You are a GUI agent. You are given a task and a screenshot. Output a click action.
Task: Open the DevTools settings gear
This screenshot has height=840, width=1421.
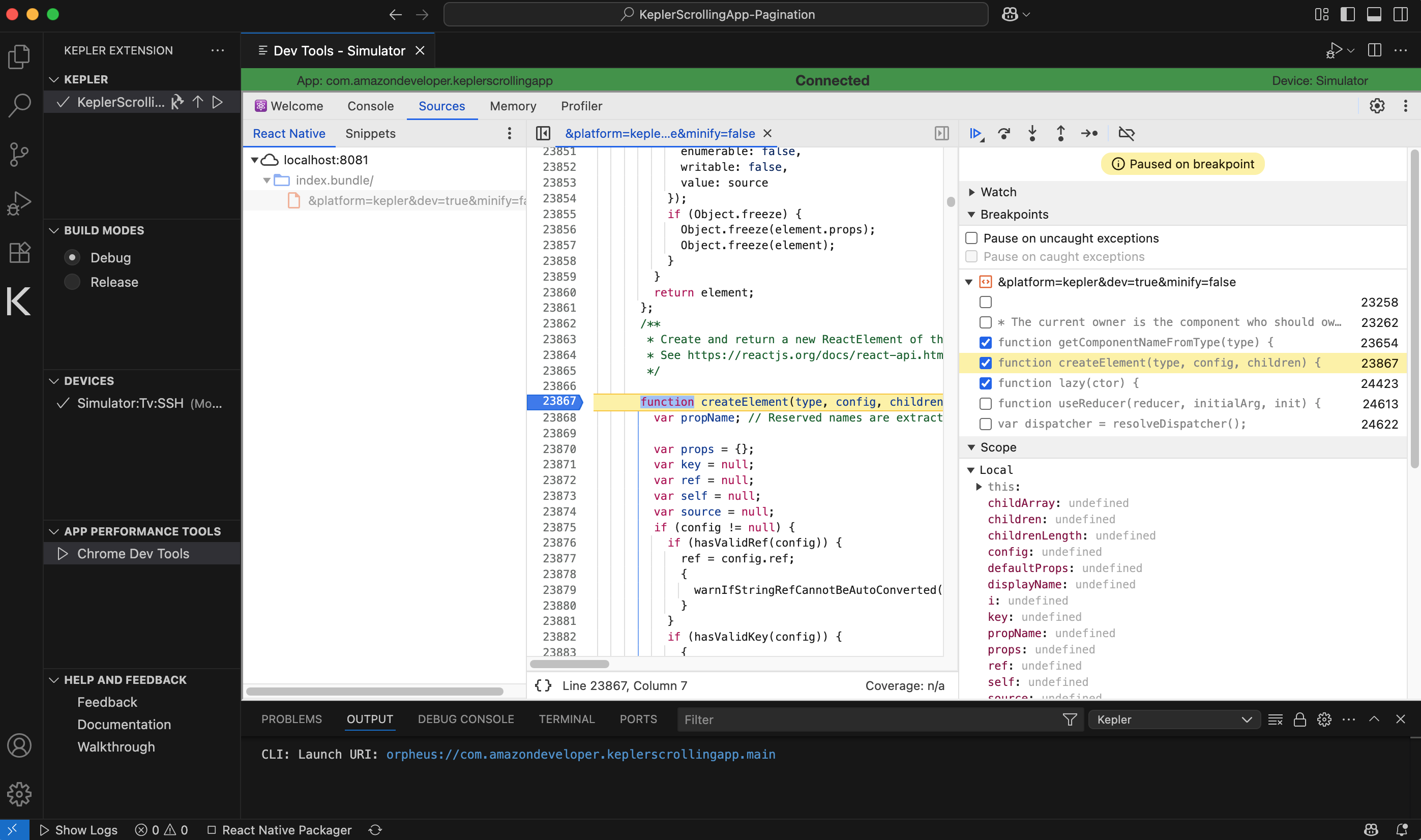[x=1377, y=106]
